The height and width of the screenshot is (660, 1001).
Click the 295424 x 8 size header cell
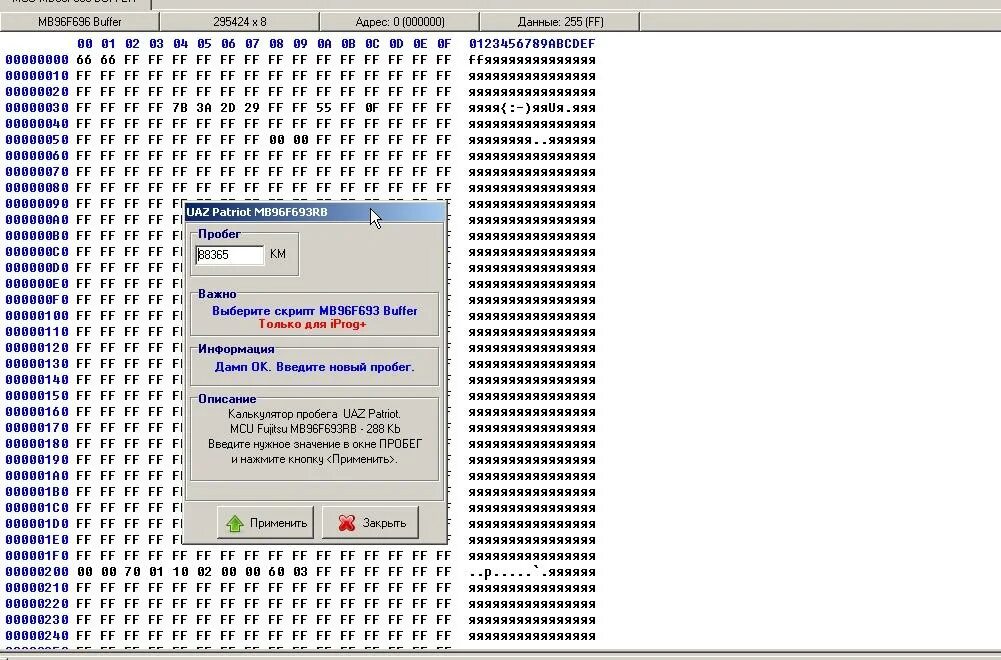tap(240, 22)
